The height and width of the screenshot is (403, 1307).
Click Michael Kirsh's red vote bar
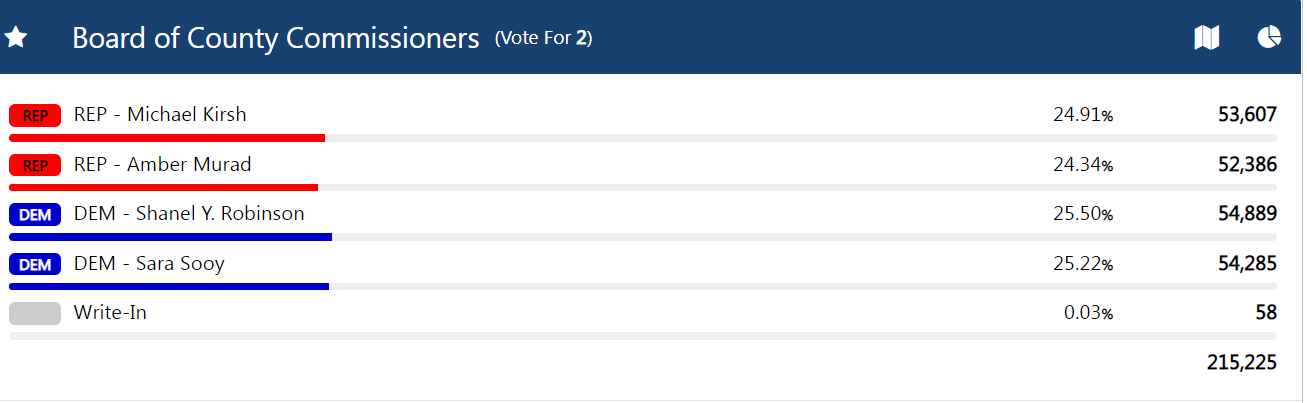[x=167, y=137]
